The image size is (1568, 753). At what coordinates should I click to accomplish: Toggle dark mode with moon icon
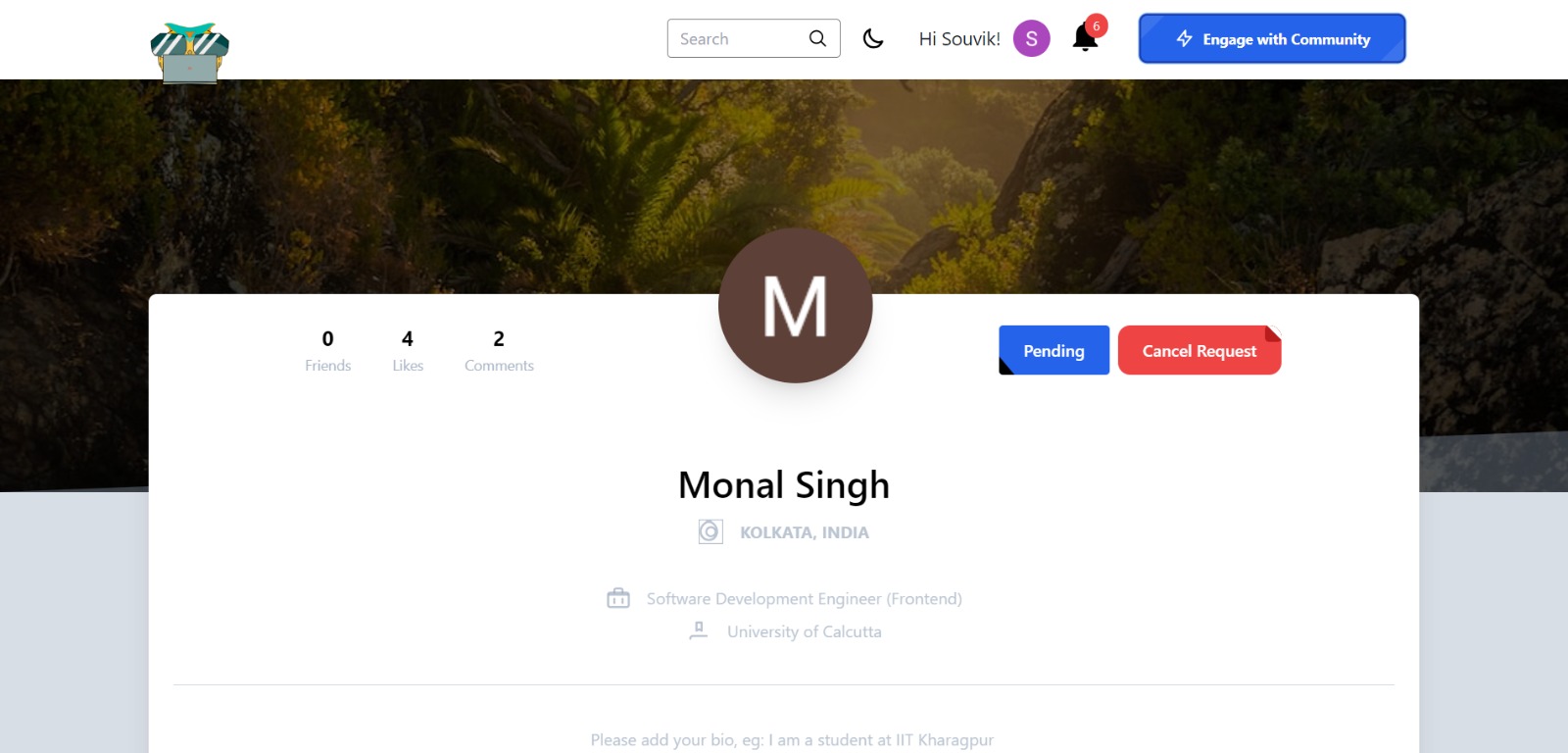873,38
